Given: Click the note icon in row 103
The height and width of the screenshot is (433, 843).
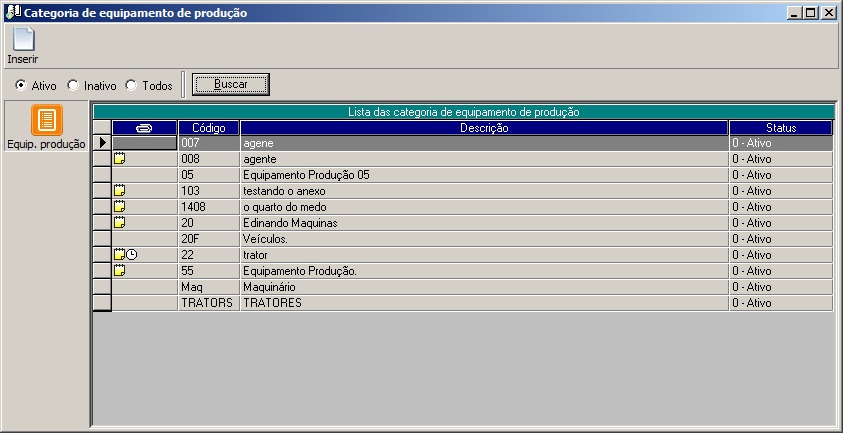Looking at the screenshot, I should (x=120, y=191).
